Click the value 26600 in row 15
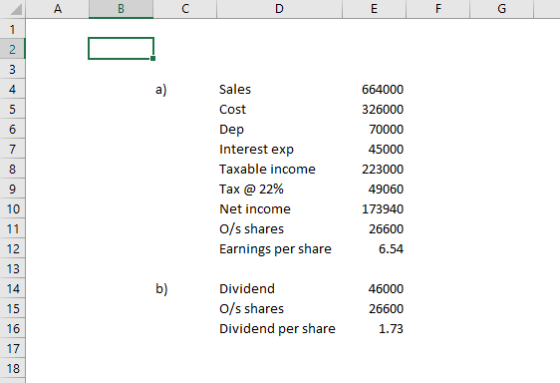Screen dimensions: 560x383 [386, 309]
